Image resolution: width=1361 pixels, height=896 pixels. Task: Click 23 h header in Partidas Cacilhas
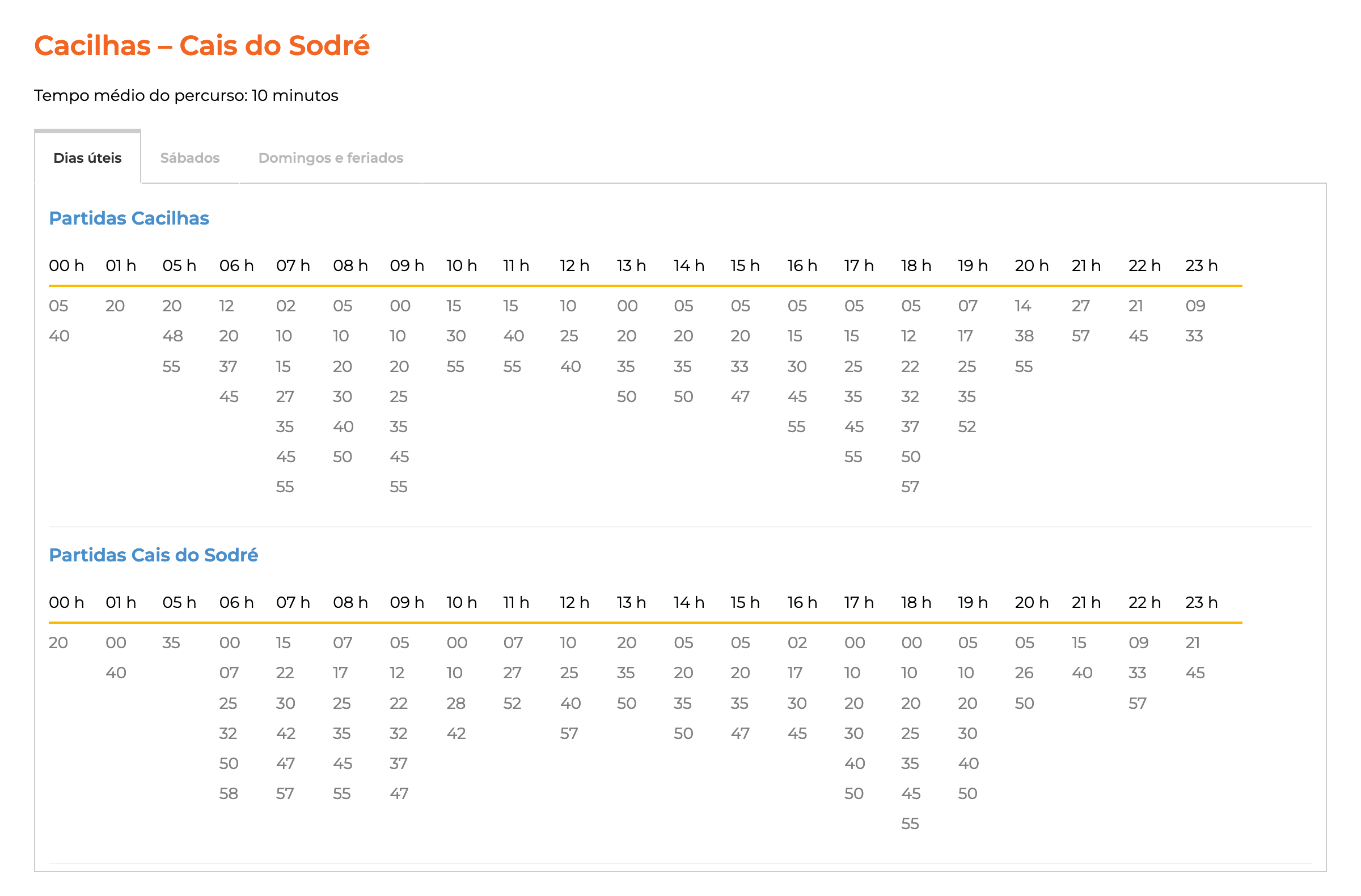click(x=1202, y=266)
